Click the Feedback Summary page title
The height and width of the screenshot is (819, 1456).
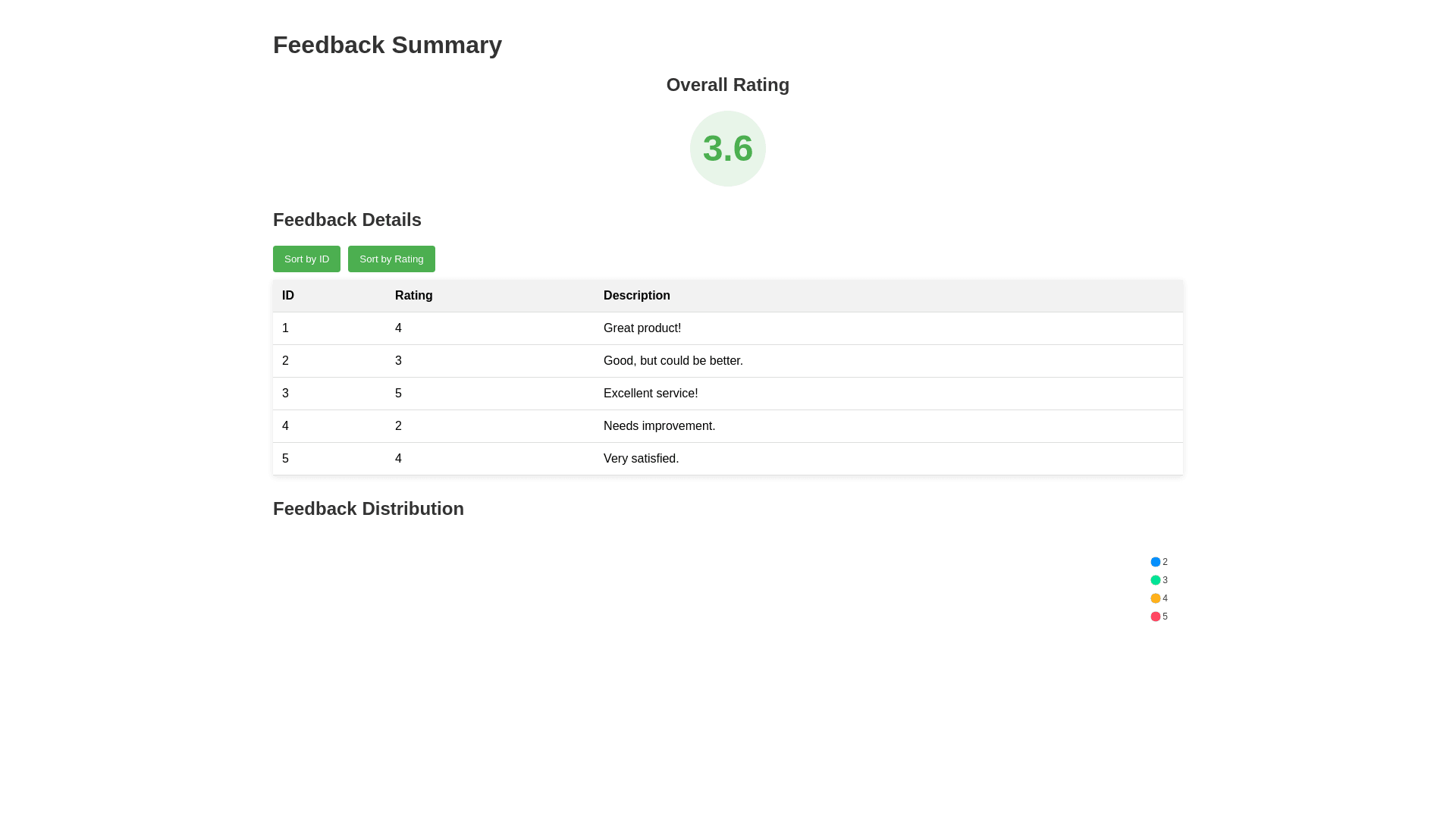387,45
